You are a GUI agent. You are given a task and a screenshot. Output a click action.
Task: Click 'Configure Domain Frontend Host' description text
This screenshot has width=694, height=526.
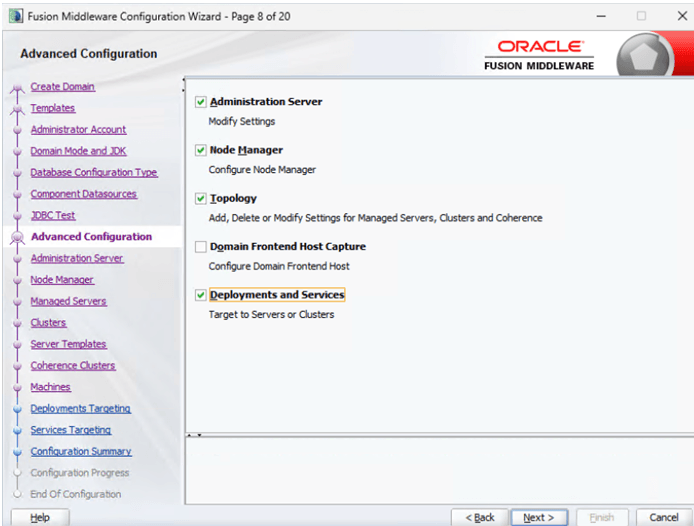pos(279,266)
